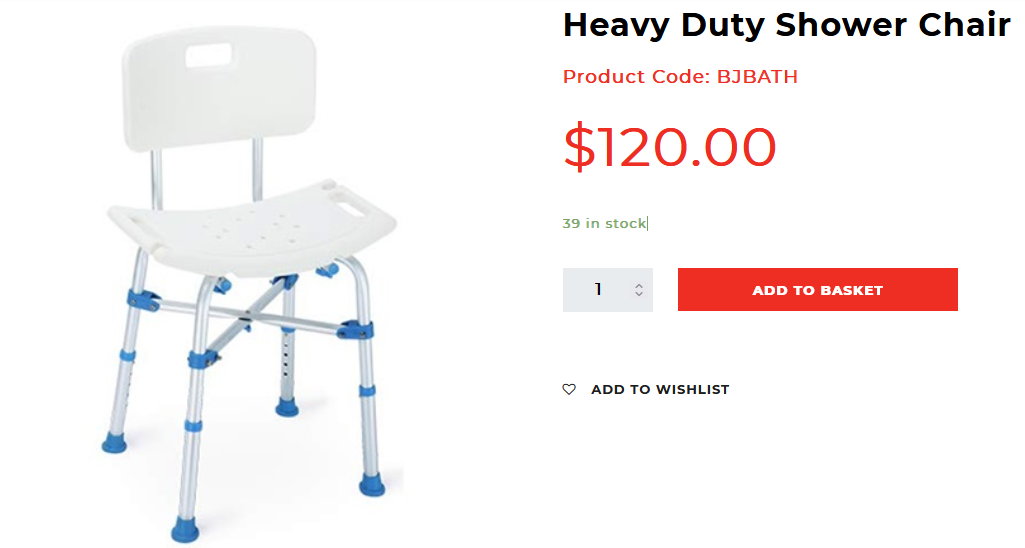Click the heart wishlist icon
This screenshot has width=1025, height=548.
[x=569, y=389]
